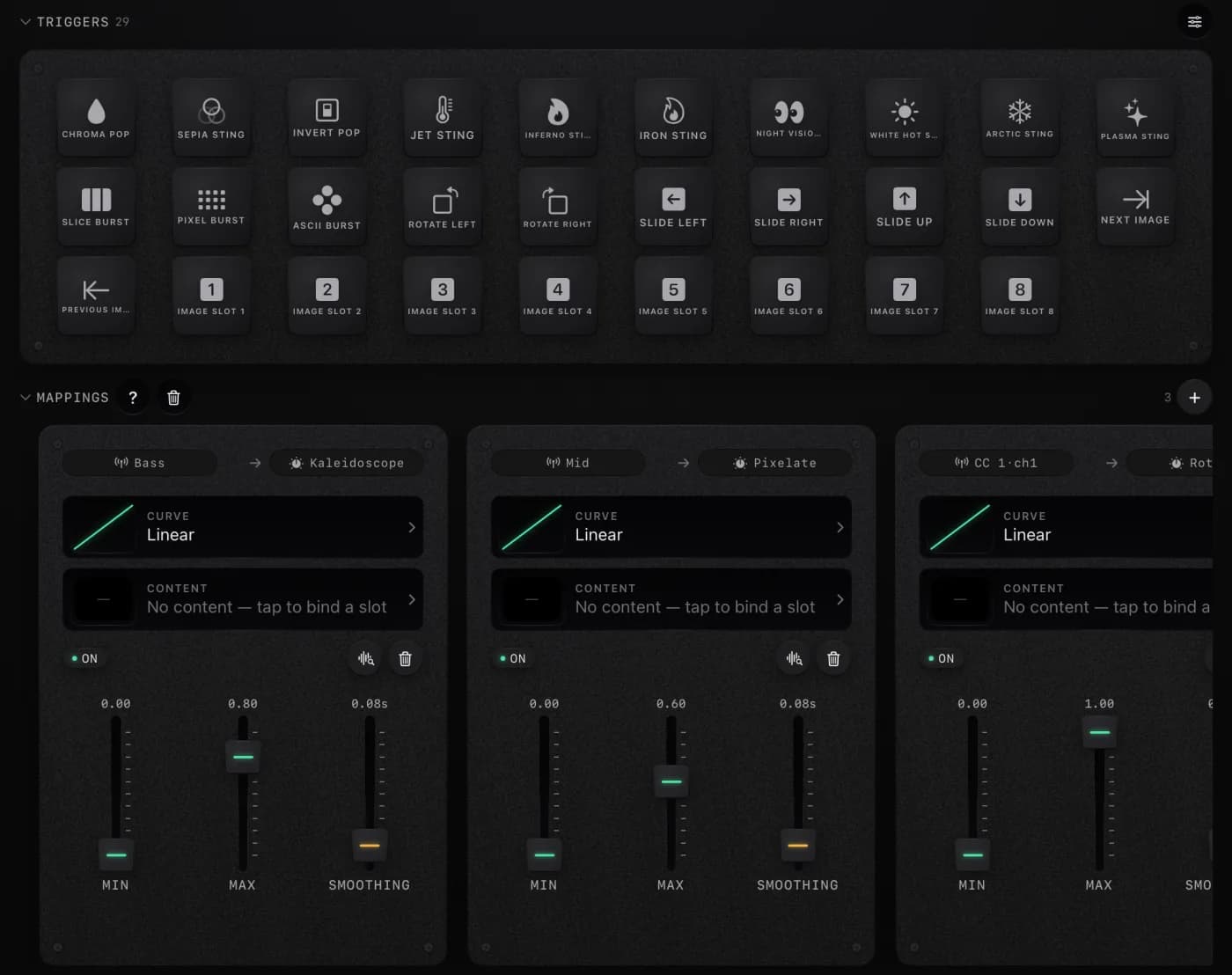Click the CC 1·ch1 mapping MAX slider handle
The height and width of the screenshot is (975, 1232).
point(1099,732)
